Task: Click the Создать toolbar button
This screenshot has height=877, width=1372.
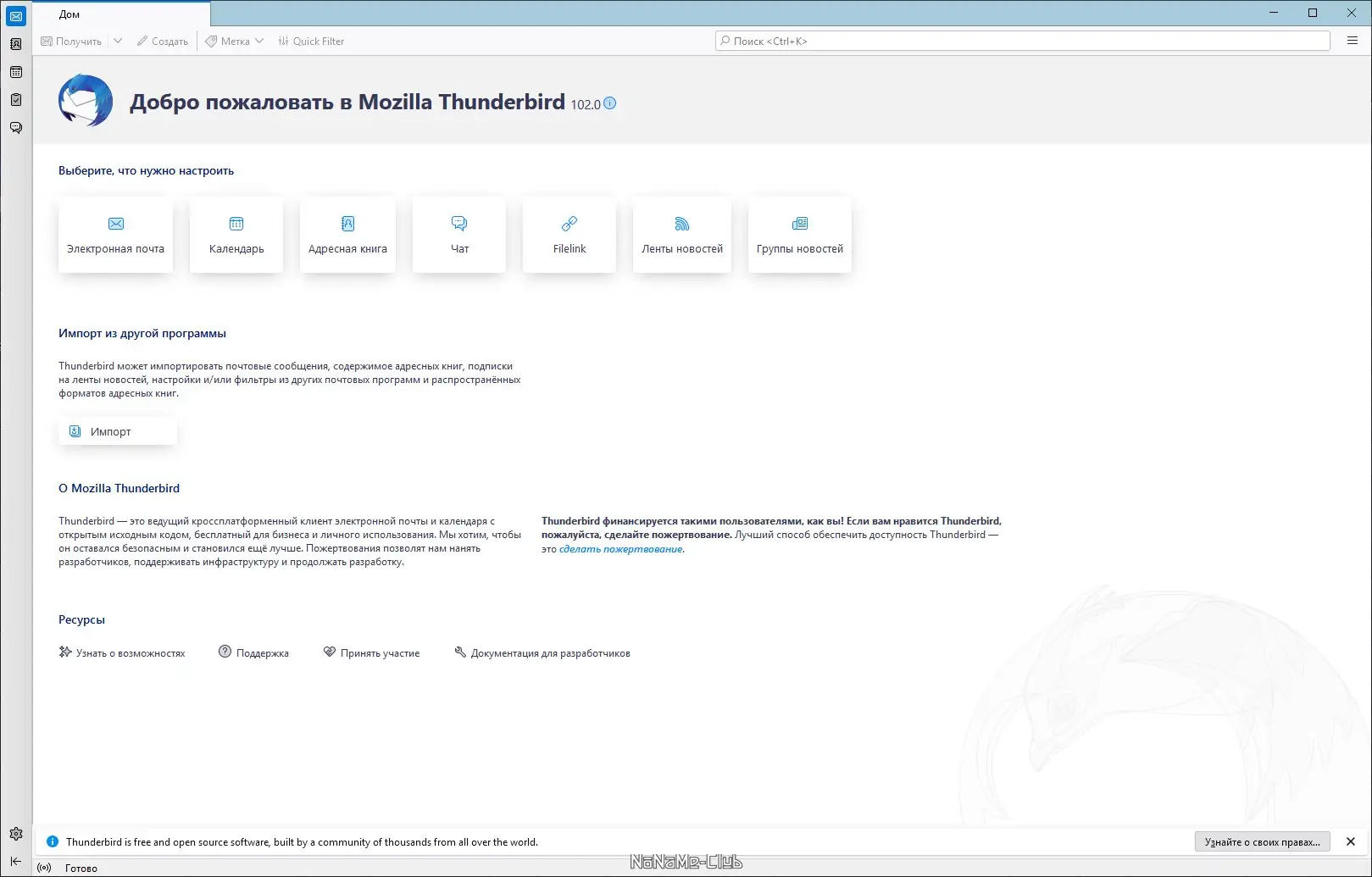Action: click(x=163, y=41)
